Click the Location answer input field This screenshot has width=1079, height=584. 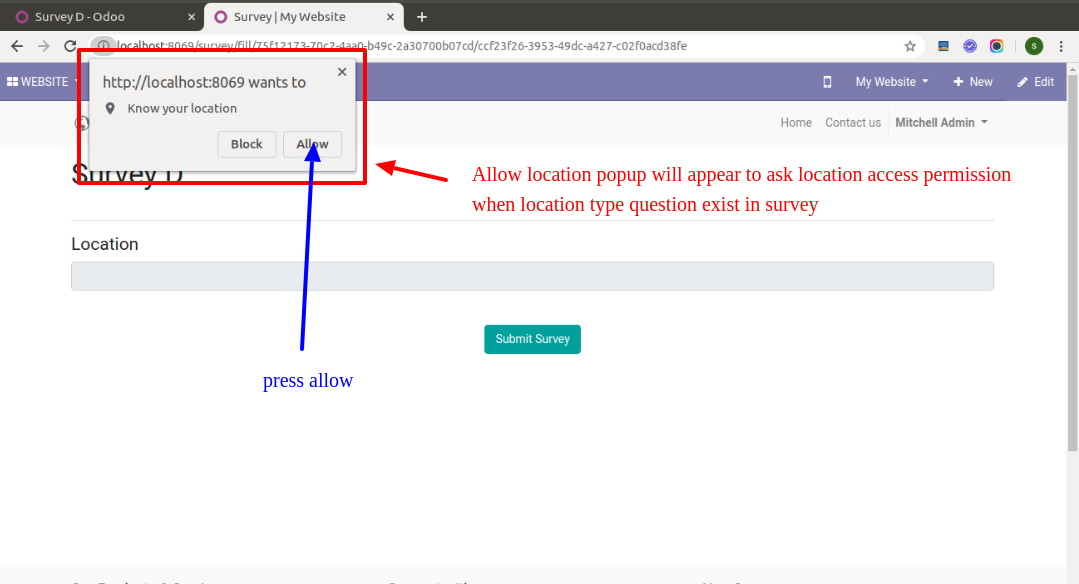tap(532, 277)
